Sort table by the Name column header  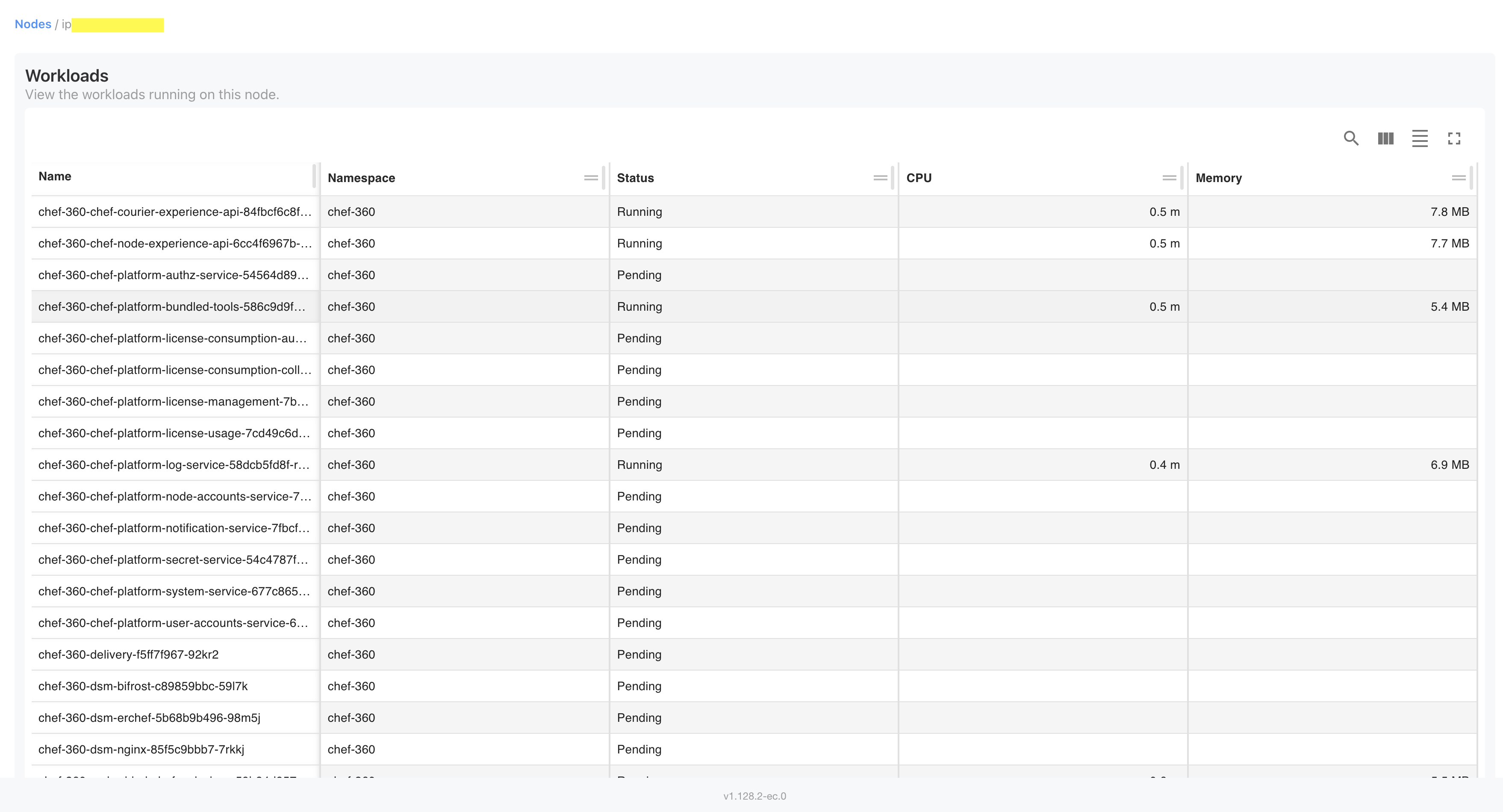[x=54, y=176]
